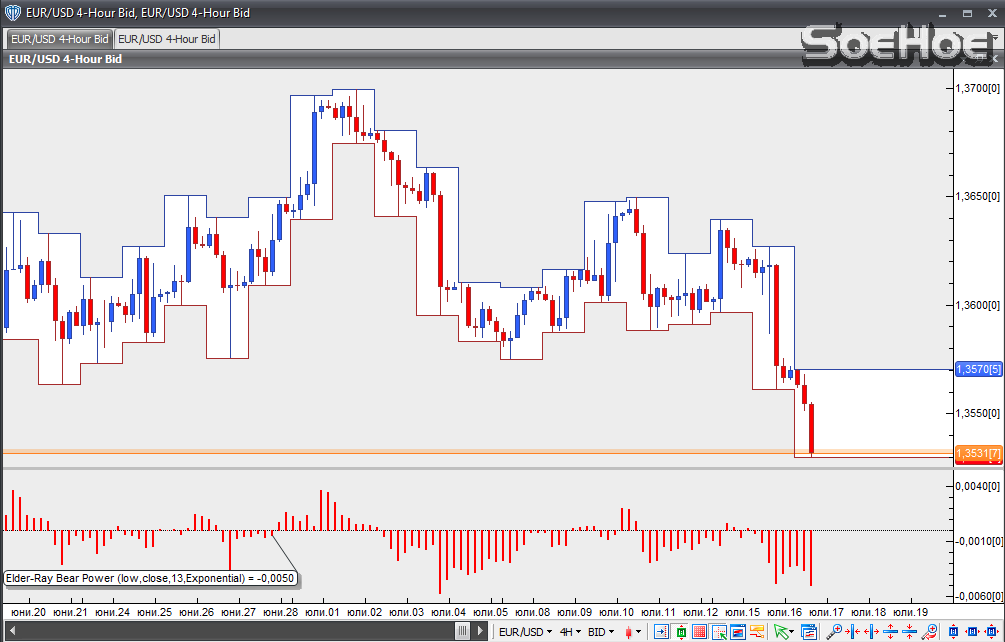Open the BID price type dropdown
Image resolution: width=1005 pixels, height=642 pixels.
tap(602, 632)
